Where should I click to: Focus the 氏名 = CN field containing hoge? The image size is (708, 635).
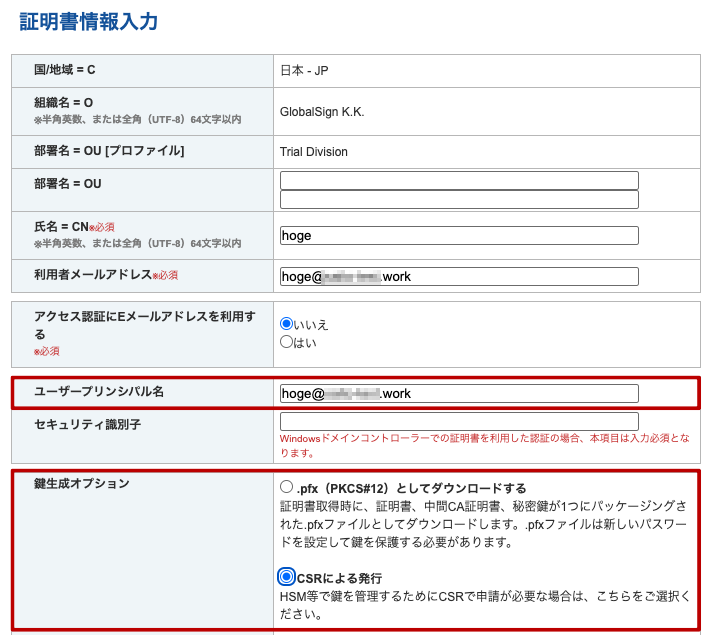coord(459,235)
